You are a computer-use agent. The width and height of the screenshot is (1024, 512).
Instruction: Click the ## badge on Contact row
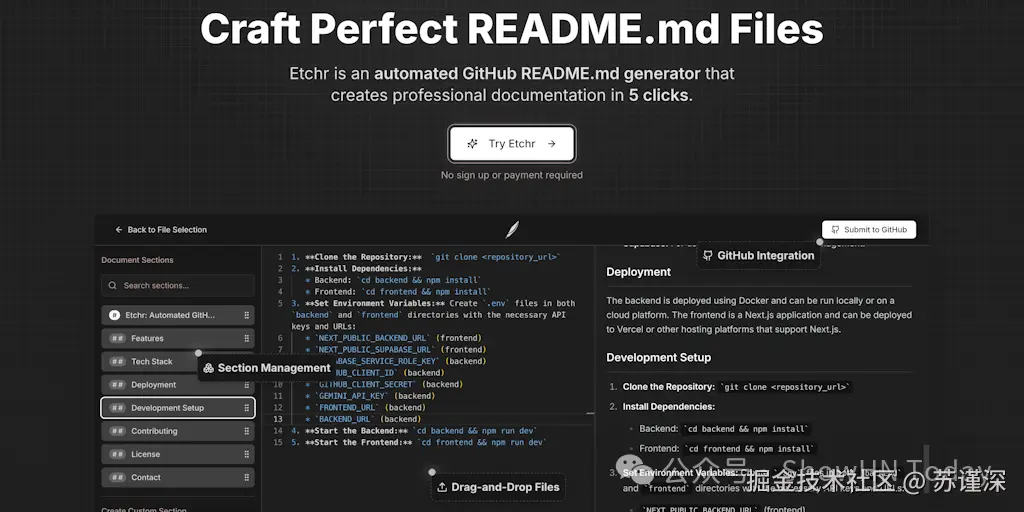(x=118, y=477)
